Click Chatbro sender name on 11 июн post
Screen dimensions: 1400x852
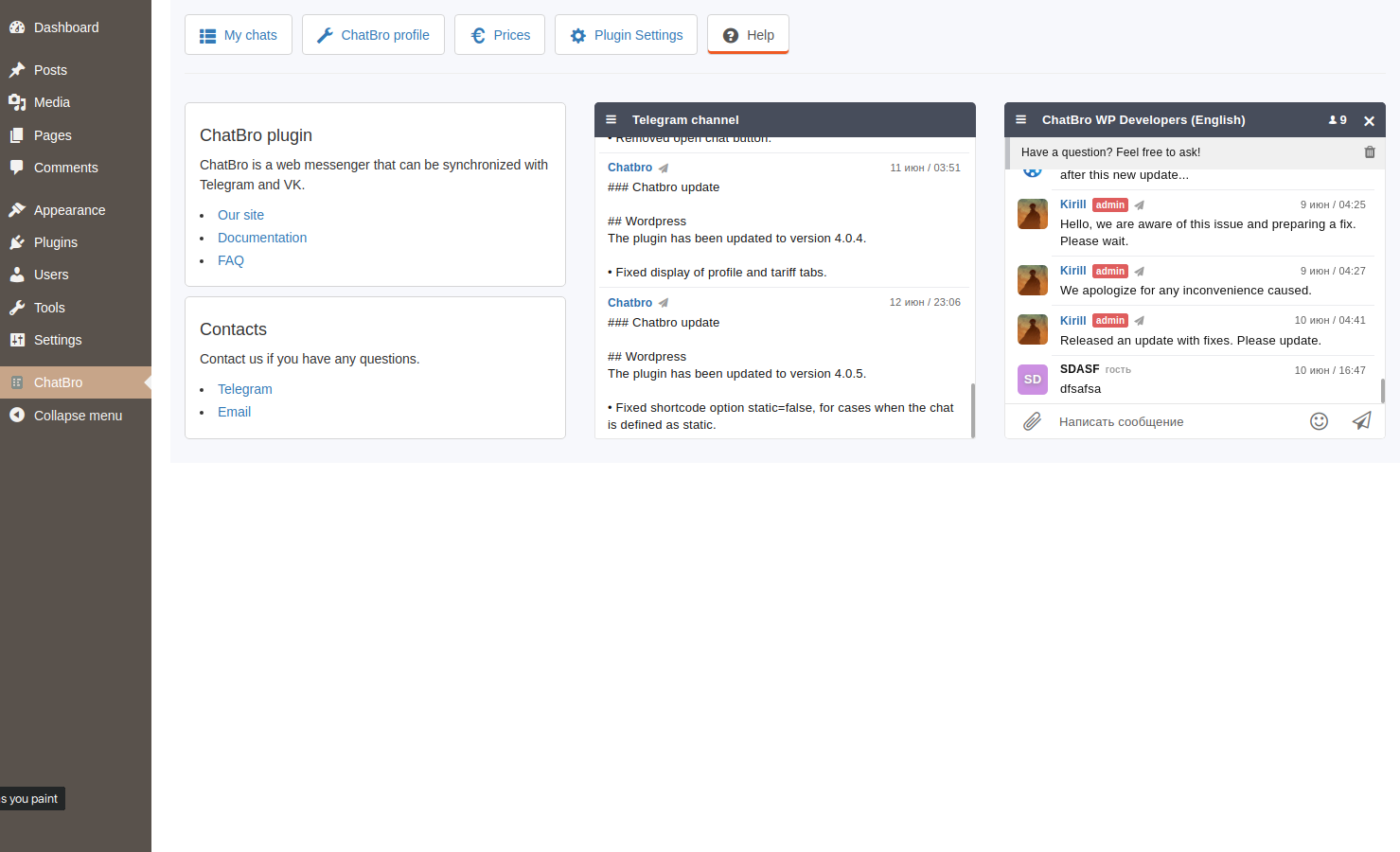(629, 168)
